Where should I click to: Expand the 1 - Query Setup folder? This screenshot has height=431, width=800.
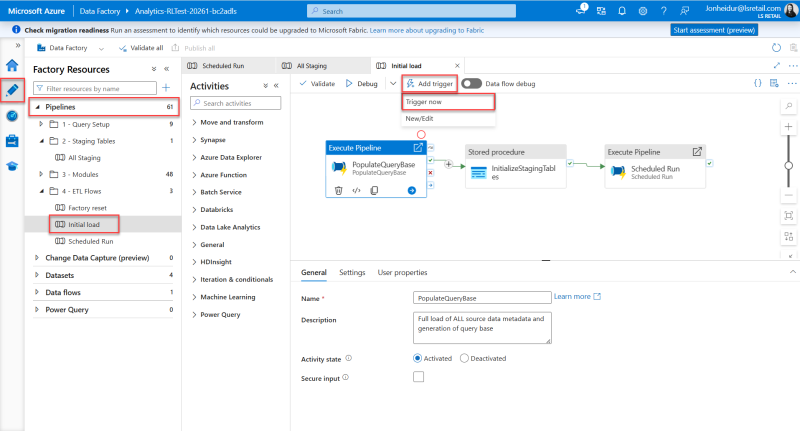[41, 124]
